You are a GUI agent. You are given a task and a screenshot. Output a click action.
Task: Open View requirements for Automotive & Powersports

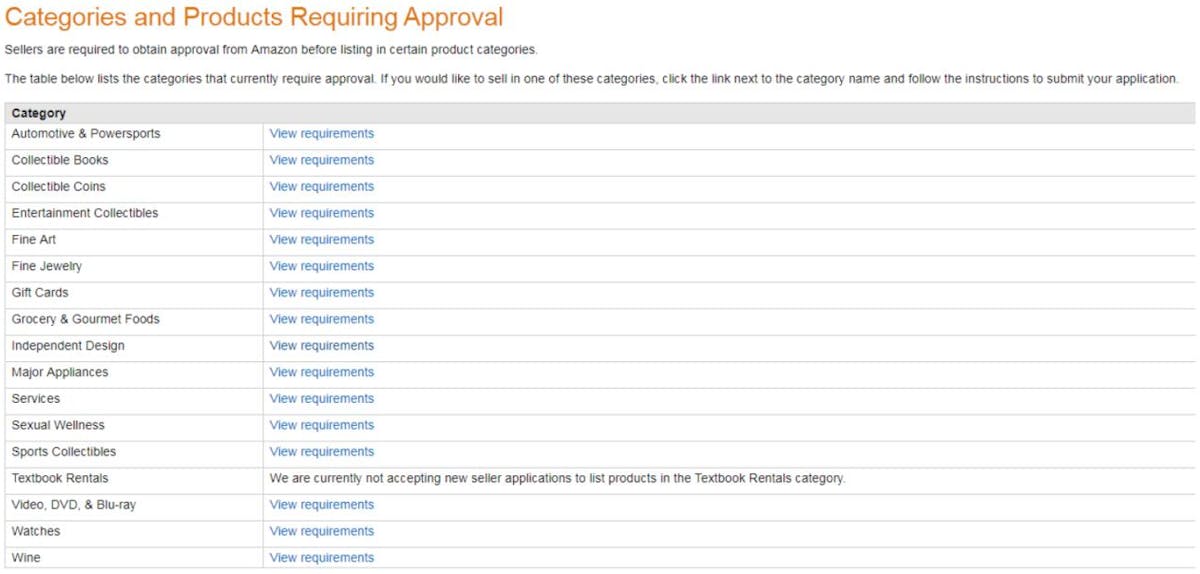321,133
